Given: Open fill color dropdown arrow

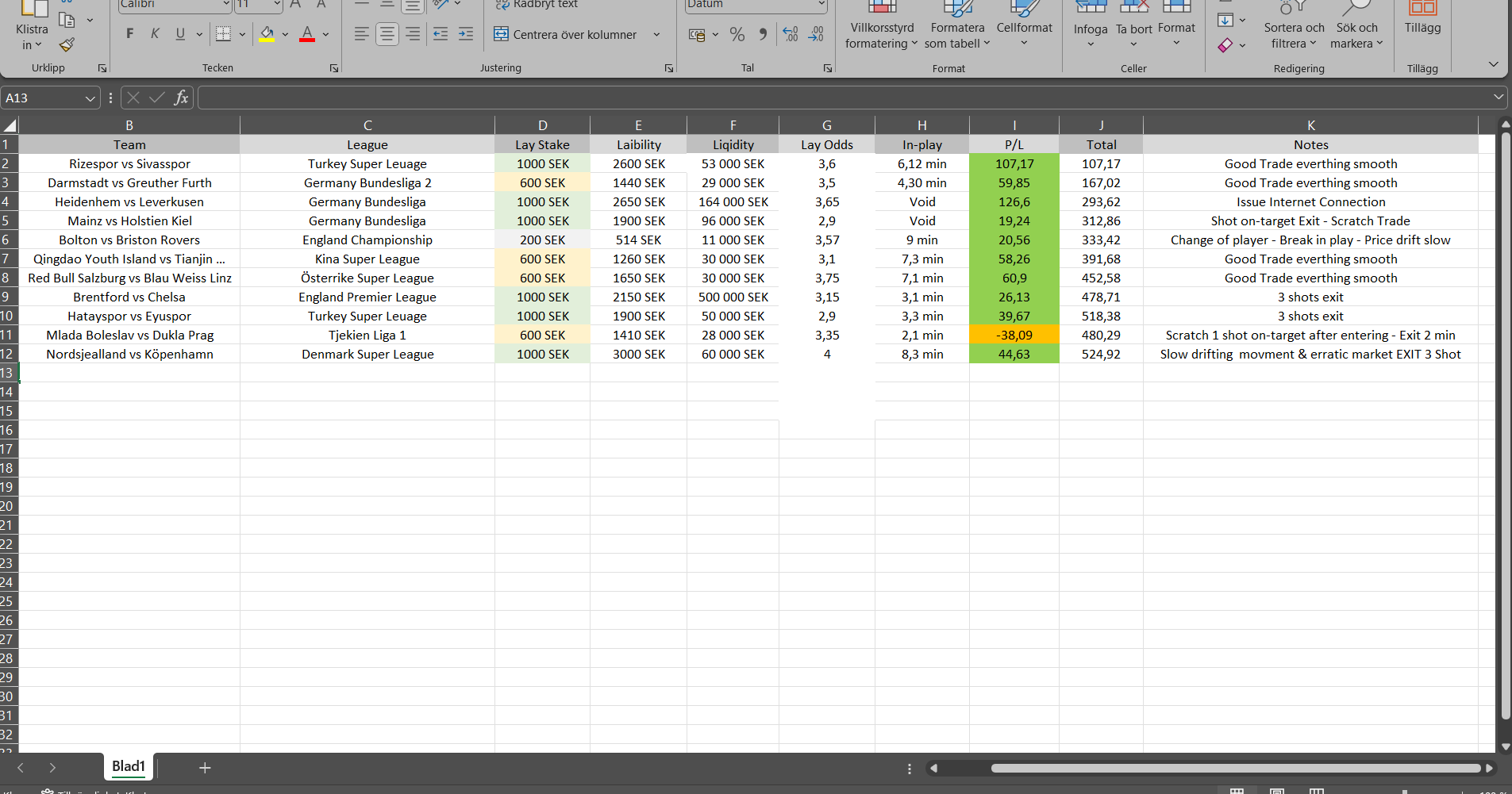Looking at the screenshot, I should tap(285, 34).
